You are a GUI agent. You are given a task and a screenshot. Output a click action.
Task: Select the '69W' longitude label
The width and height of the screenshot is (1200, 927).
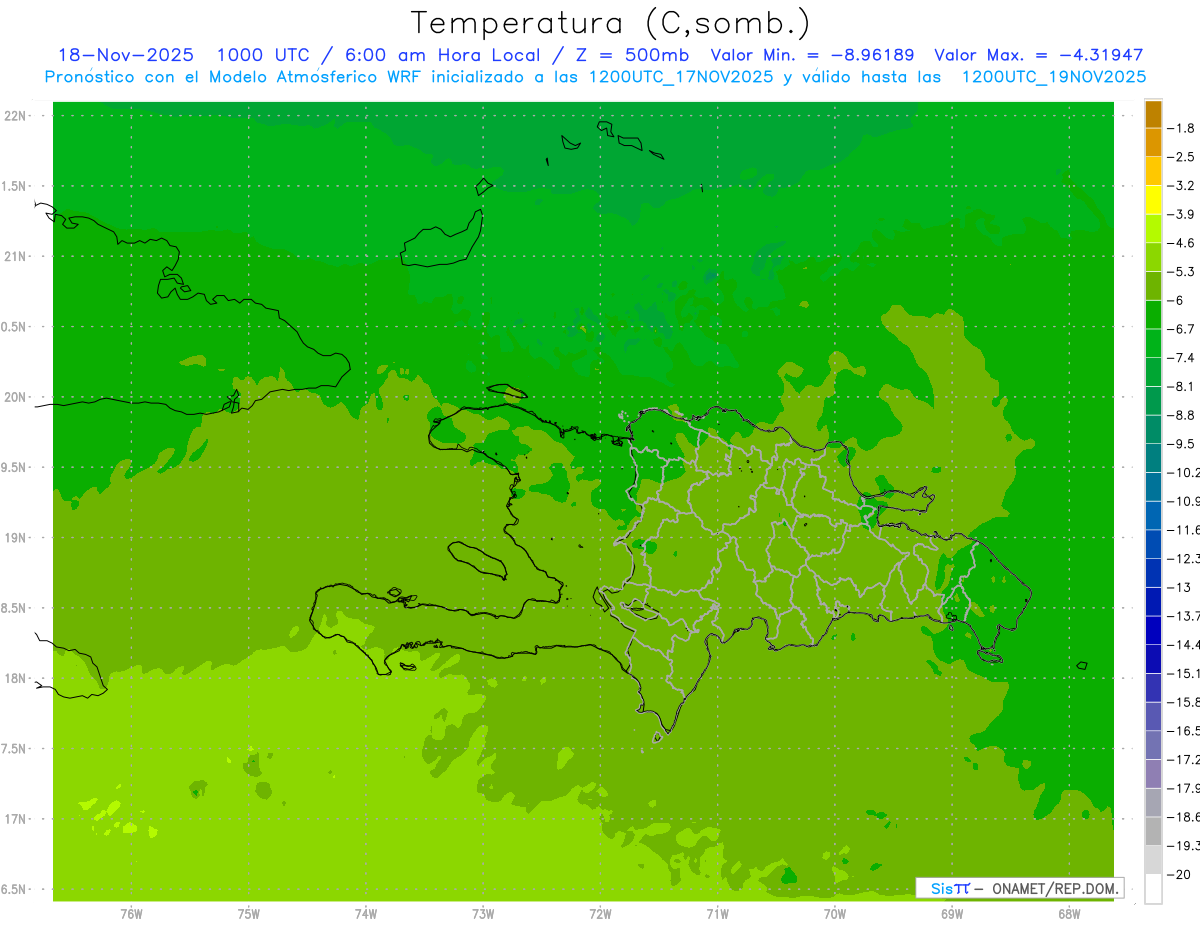(x=951, y=914)
